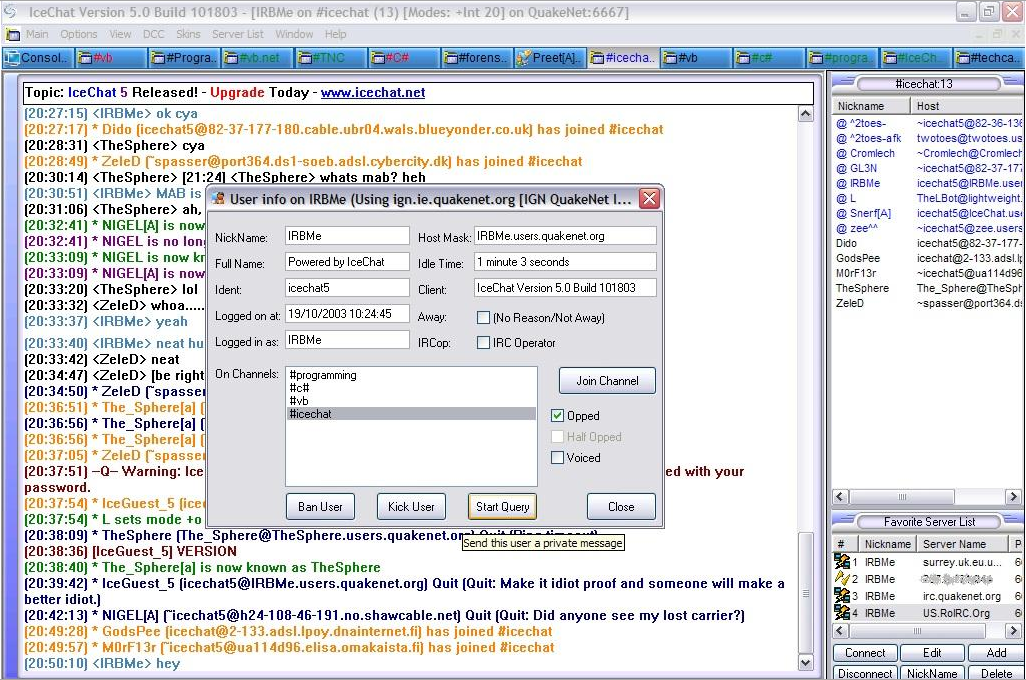Viewport: 1026px width, 680px height.
Task: Sort nickname list by the Host column header
Action: coord(967,106)
